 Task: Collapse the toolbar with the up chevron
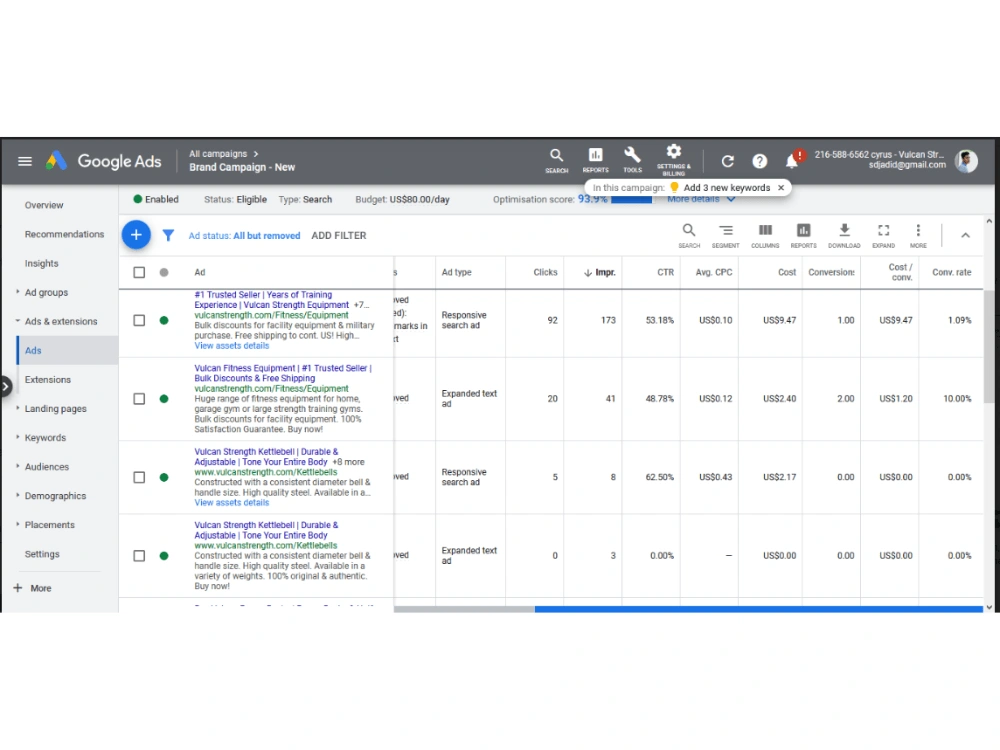[x=966, y=235]
